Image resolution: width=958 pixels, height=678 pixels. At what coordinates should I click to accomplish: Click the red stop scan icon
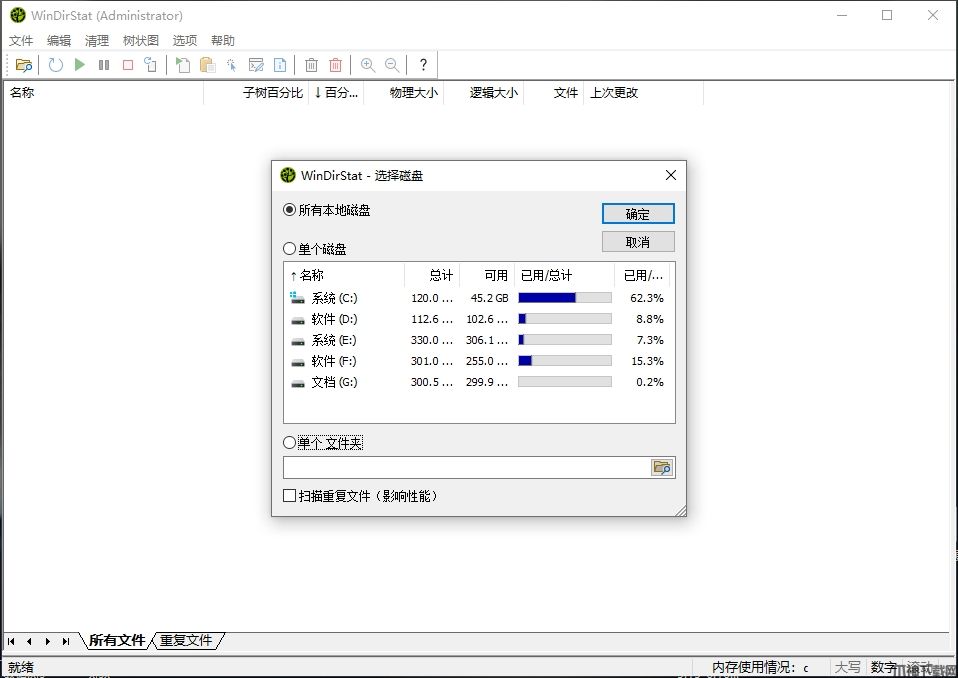128,65
